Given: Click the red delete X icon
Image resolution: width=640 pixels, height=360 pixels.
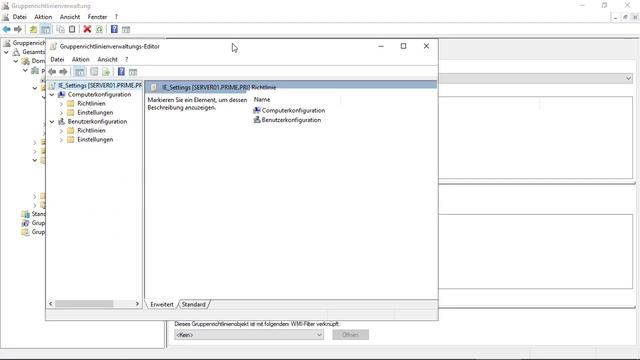Looking at the screenshot, I should coord(87,29).
